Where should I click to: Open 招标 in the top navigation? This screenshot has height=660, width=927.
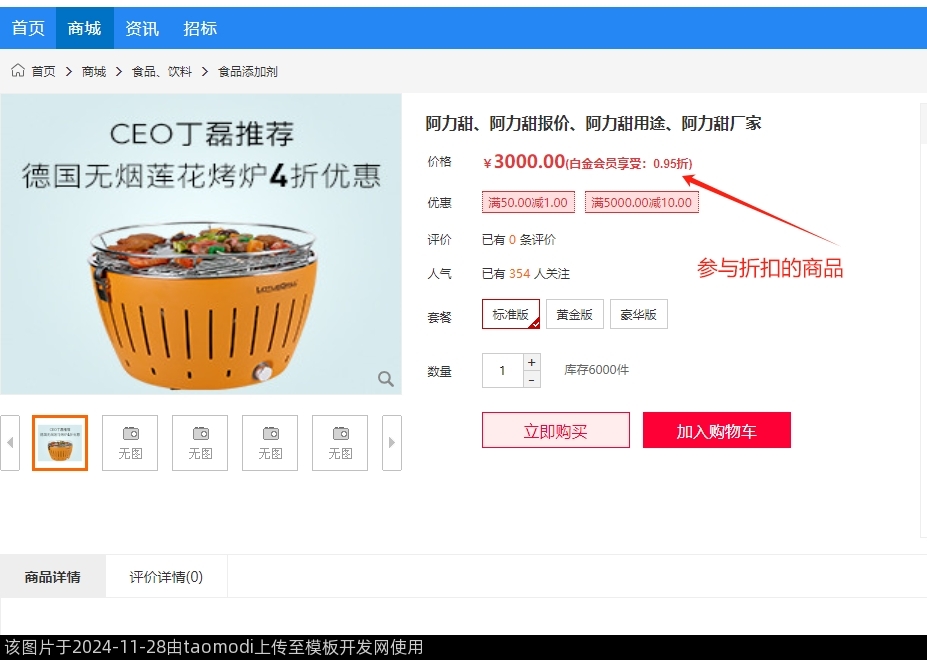click(x=200, y=28)
